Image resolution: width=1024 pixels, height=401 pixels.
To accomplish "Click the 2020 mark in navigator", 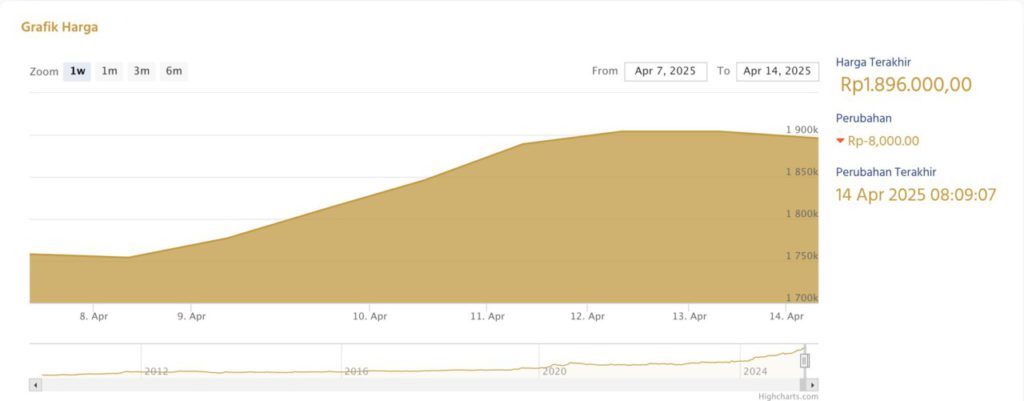I will point(554,371).
